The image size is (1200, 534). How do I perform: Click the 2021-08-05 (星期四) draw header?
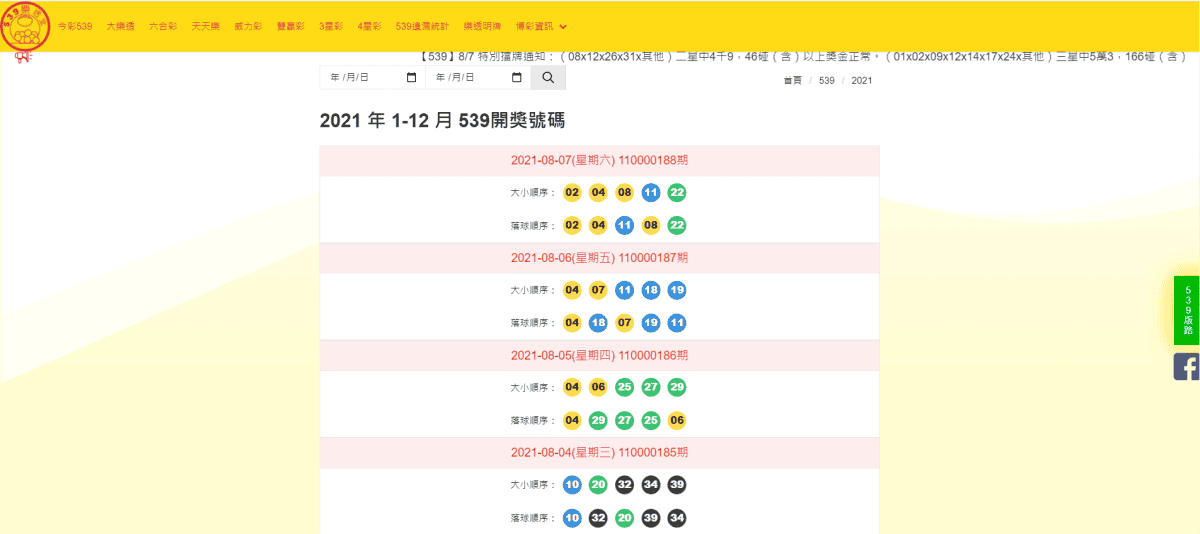coord(599,355)
